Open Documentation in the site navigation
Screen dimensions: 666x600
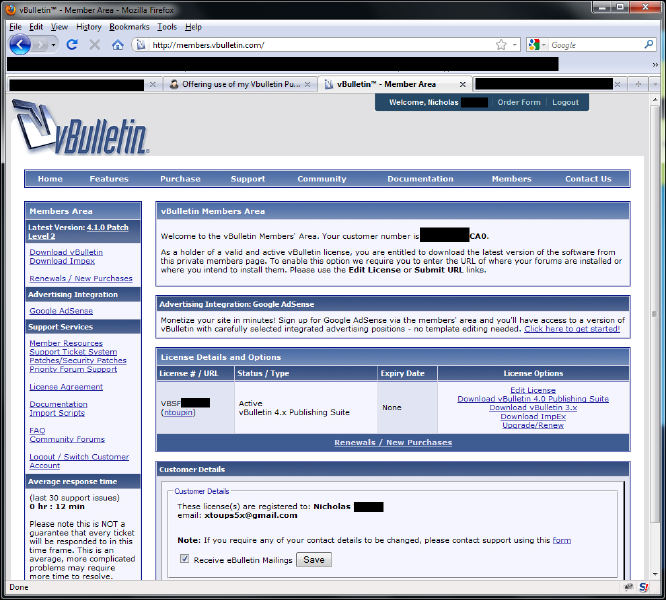tap(420, 179)
